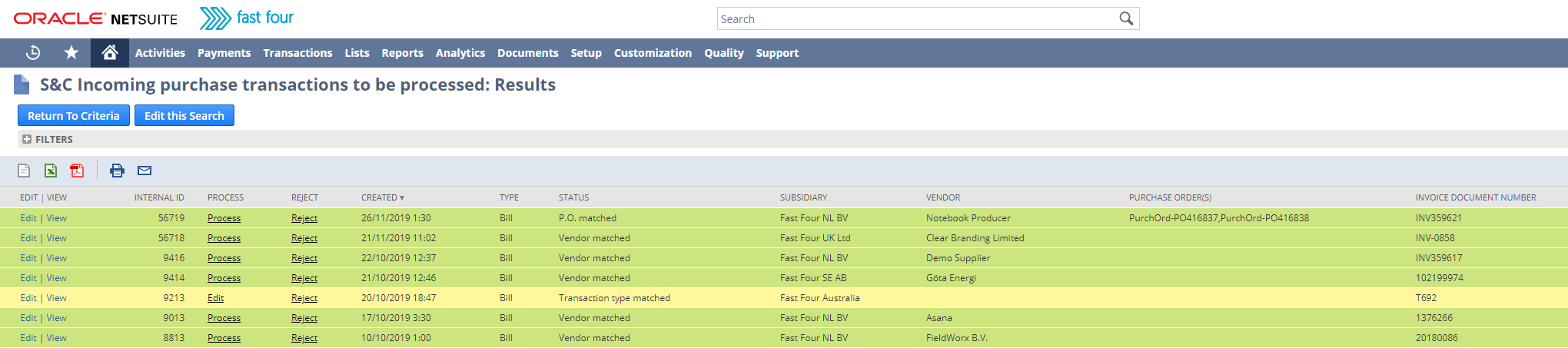Export results to CSV file icon
Viewport: 1568px width, 348px height.
tap(24, 171)
